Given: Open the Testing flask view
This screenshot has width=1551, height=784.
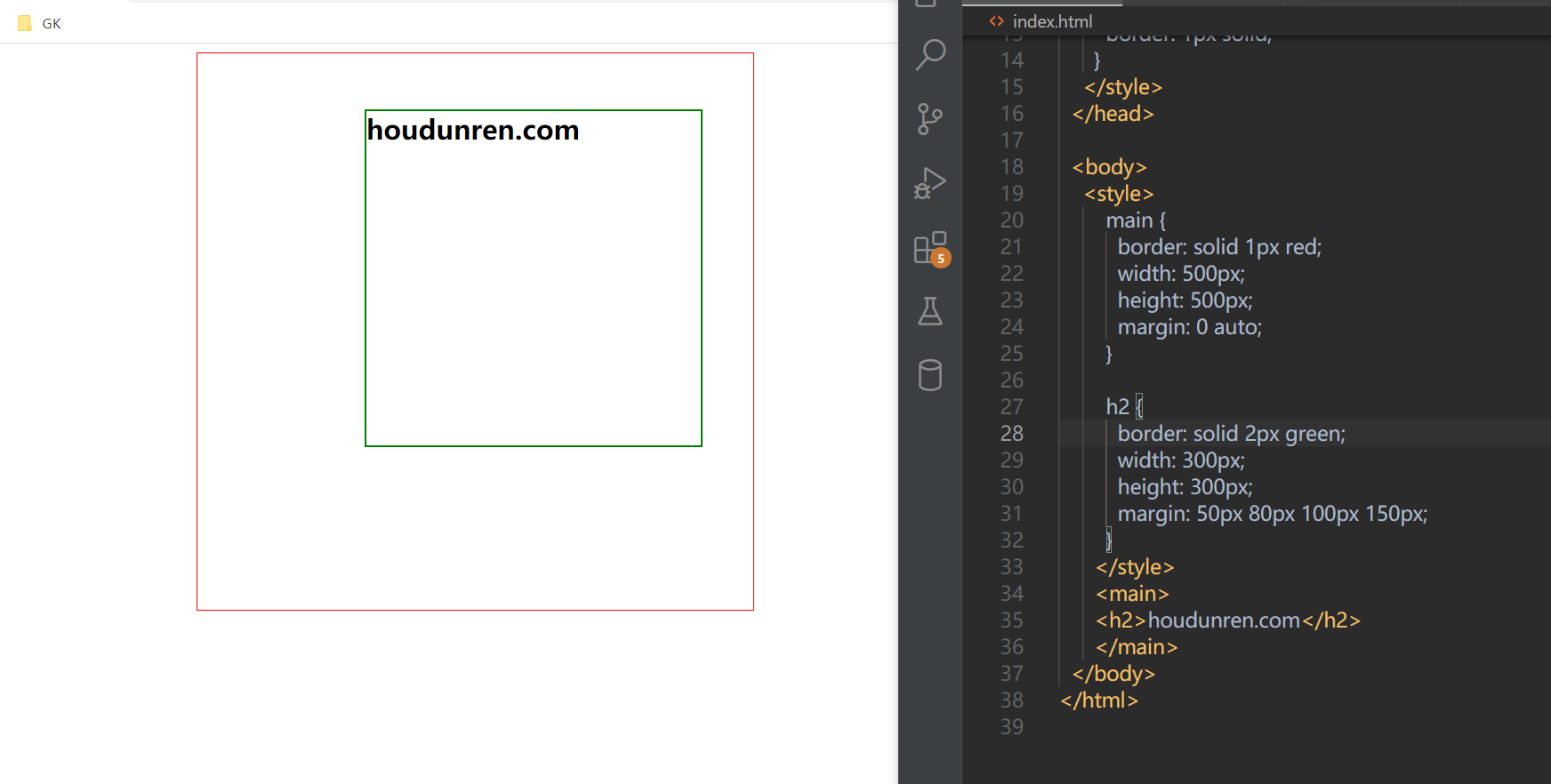Looking at the screenshot, I should point(930,311).
